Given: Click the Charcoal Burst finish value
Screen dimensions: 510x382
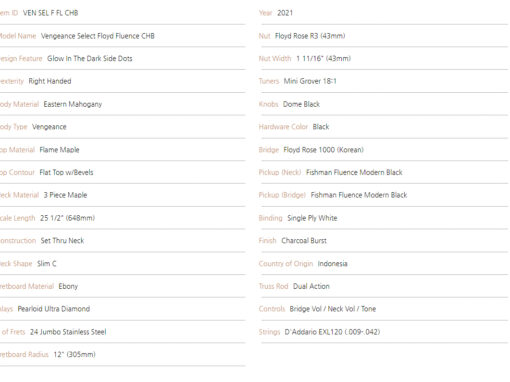Looking at the screenshot, I should (x=304, y=241).
